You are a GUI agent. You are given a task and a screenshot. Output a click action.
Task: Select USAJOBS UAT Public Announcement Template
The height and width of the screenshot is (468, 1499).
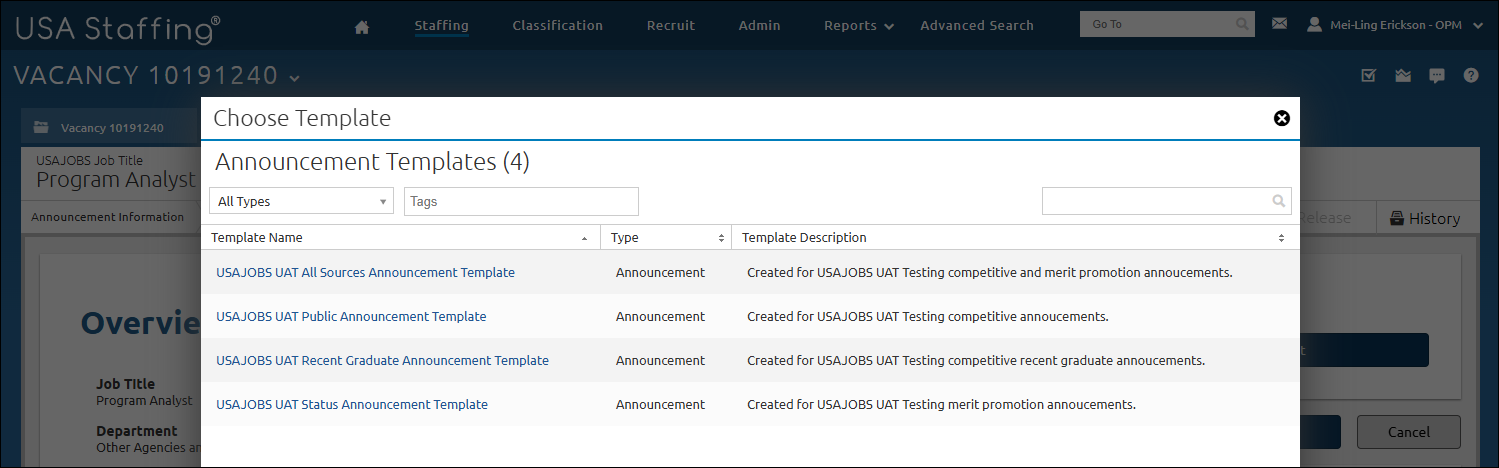[351, 316]
